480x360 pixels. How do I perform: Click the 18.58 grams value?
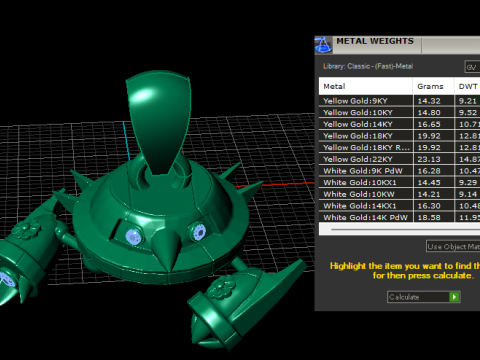(429, 217)
